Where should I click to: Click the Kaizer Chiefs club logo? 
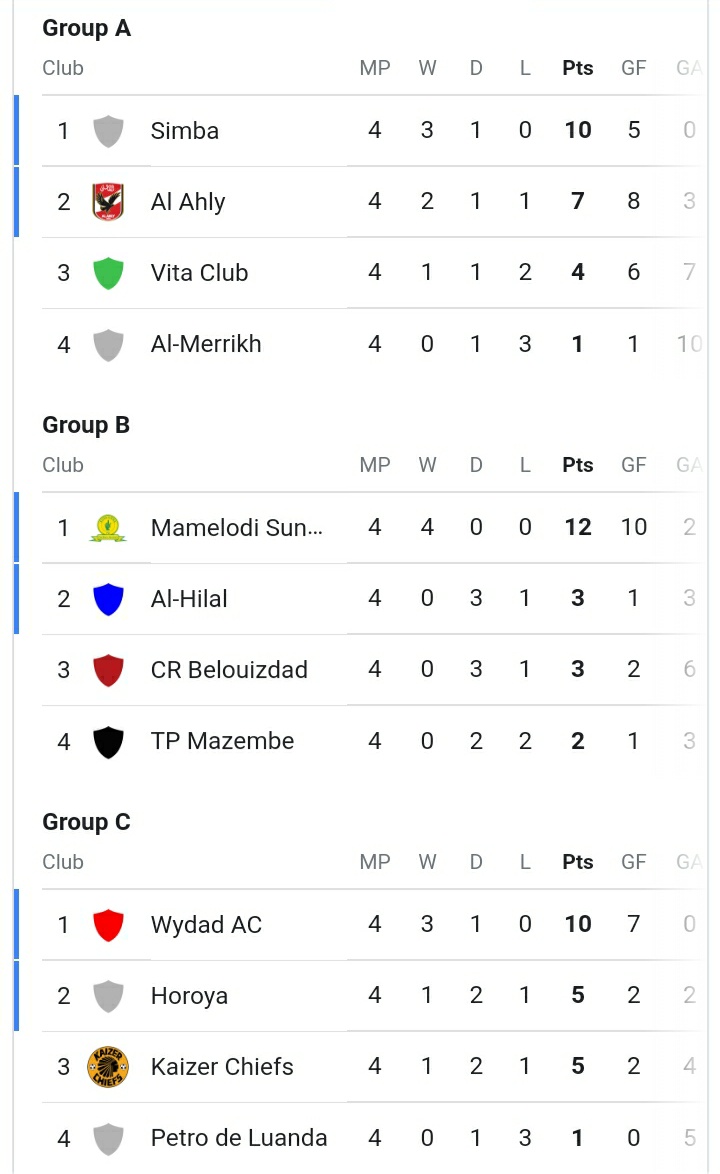(108, 1067)
